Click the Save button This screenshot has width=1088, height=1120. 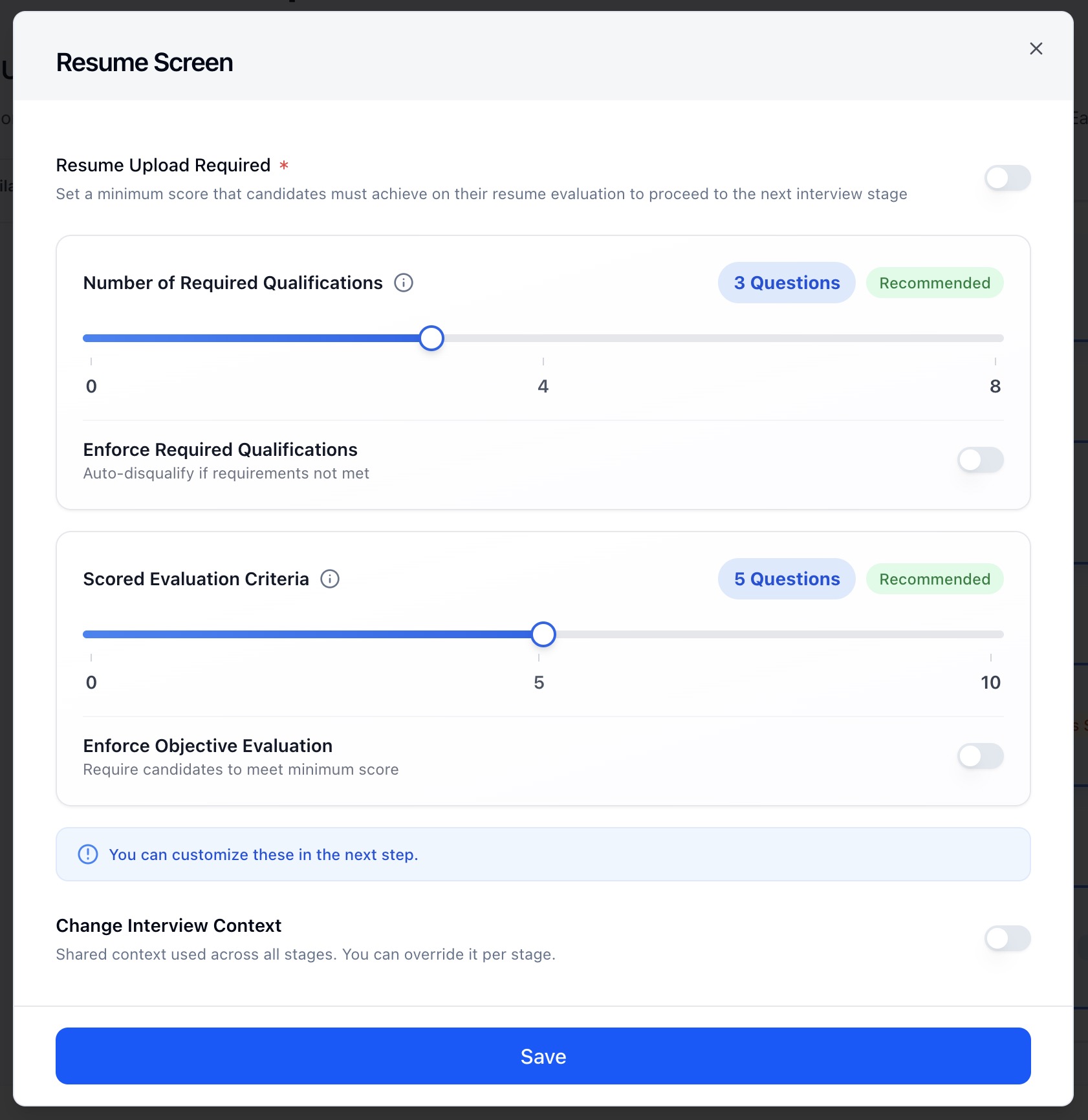[543, 1056]
